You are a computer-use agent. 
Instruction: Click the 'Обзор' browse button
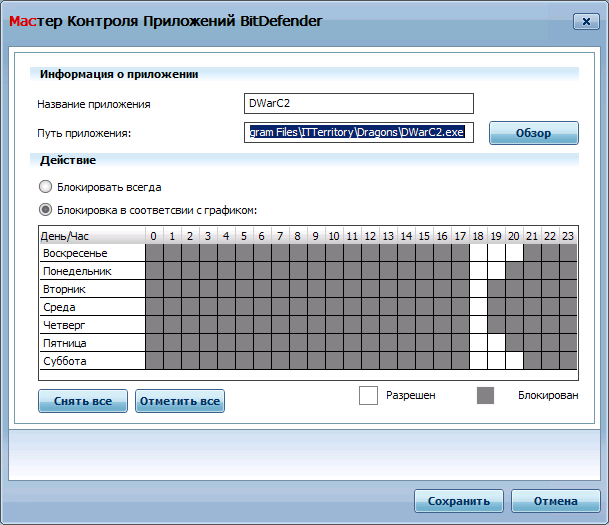(534, 133)
